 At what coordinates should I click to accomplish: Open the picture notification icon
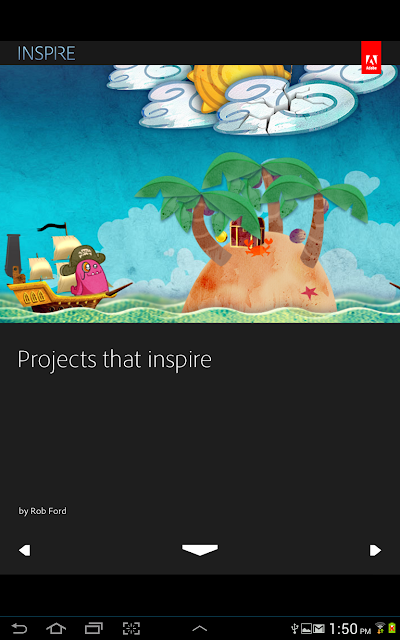click(307, 629)
